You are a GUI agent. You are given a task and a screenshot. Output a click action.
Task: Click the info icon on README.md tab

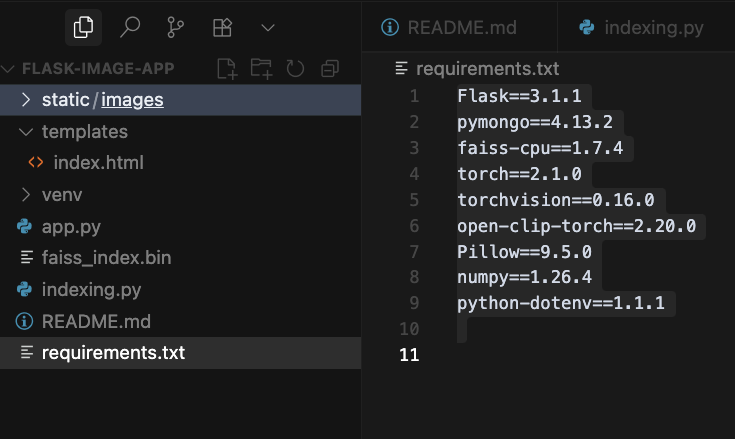(x=390, y=27)
